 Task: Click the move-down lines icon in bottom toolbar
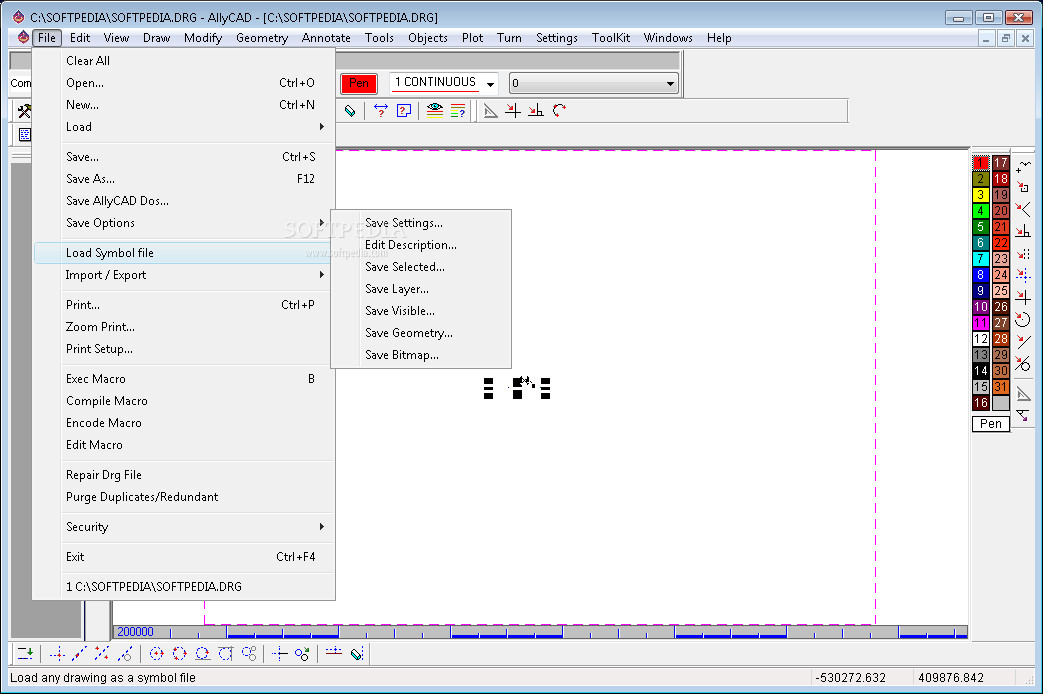point(25,654)
